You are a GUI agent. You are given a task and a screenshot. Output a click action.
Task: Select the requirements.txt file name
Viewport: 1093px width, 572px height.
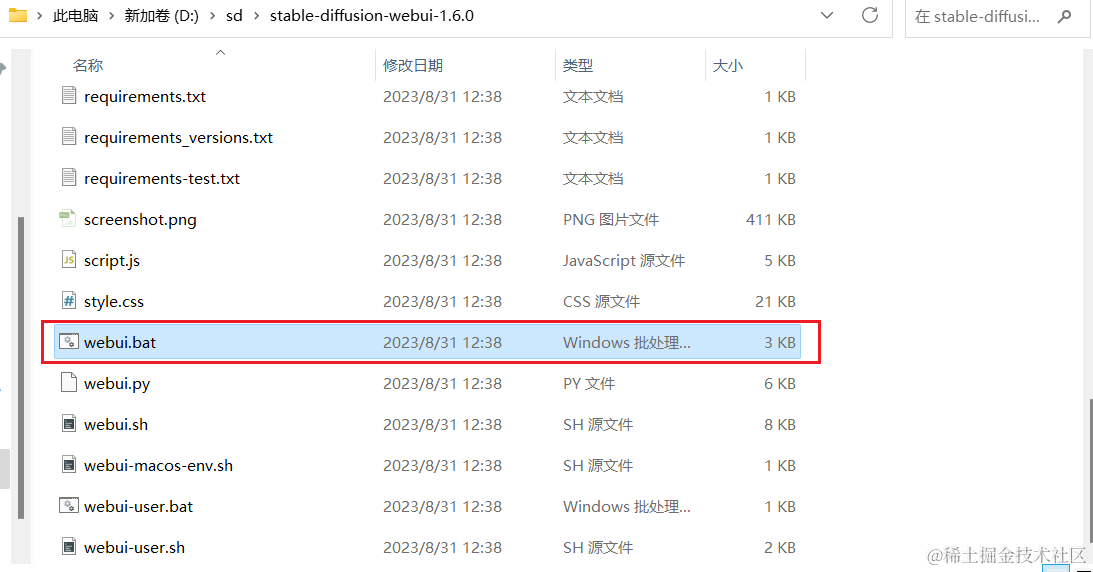[x=145, y=96]
